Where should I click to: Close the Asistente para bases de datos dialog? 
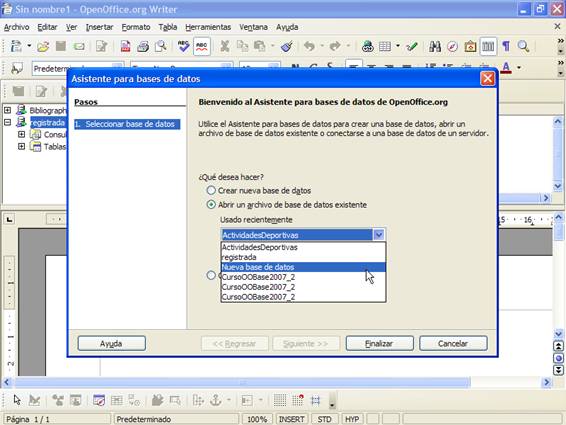[487, 78]
